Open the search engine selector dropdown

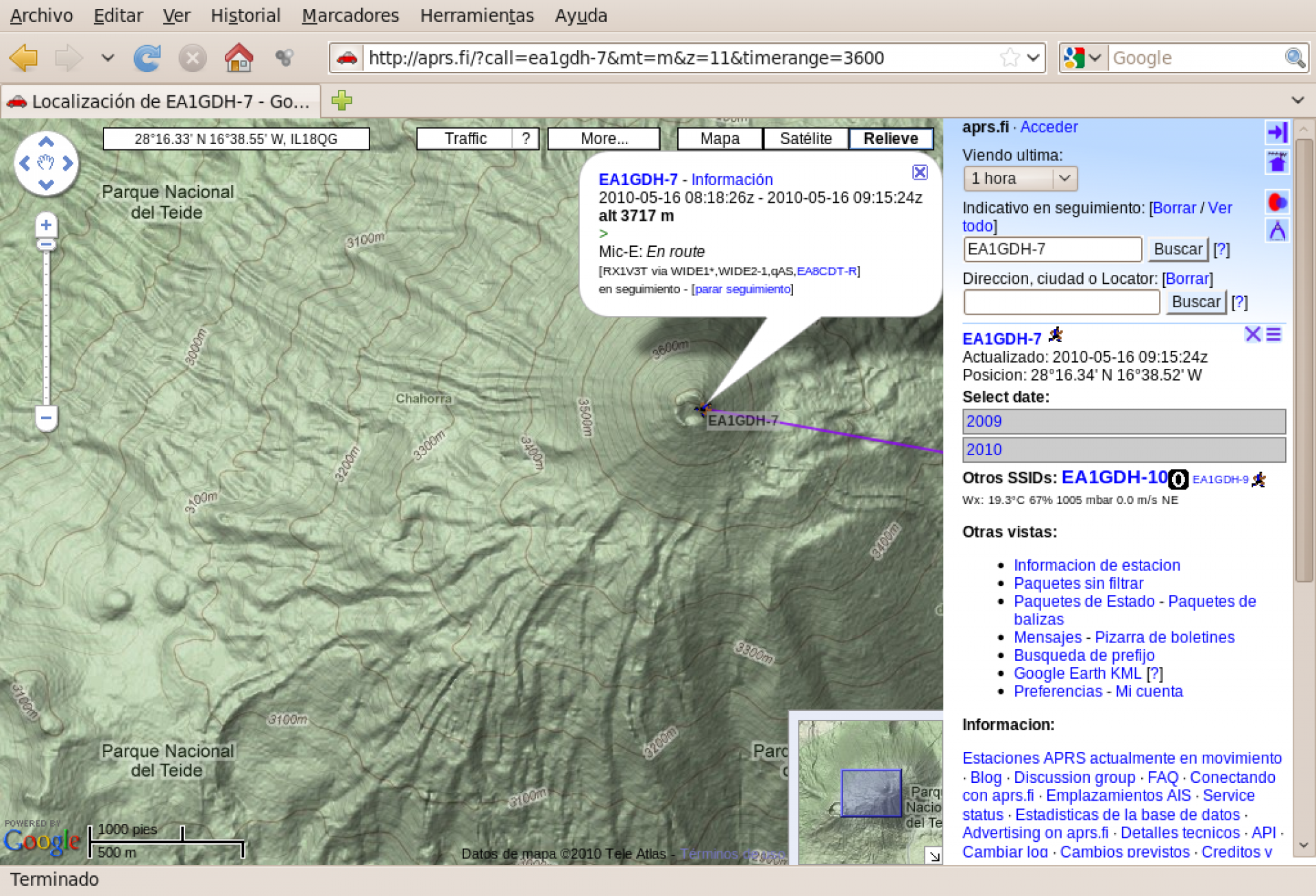[x=1082, y=58]
